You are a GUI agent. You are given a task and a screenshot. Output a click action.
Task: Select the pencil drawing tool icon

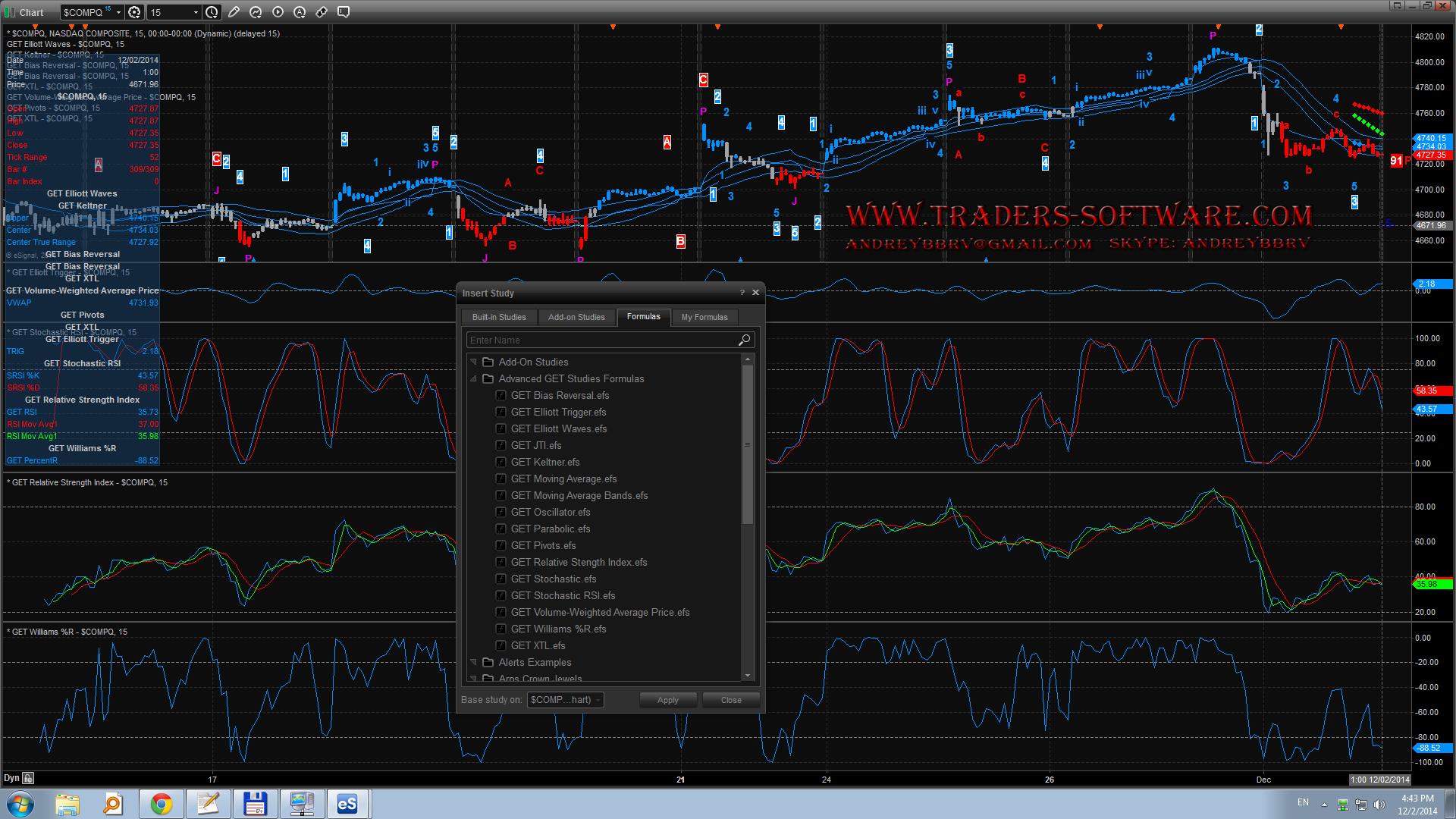pyautogui.click(x=234, y=12)
